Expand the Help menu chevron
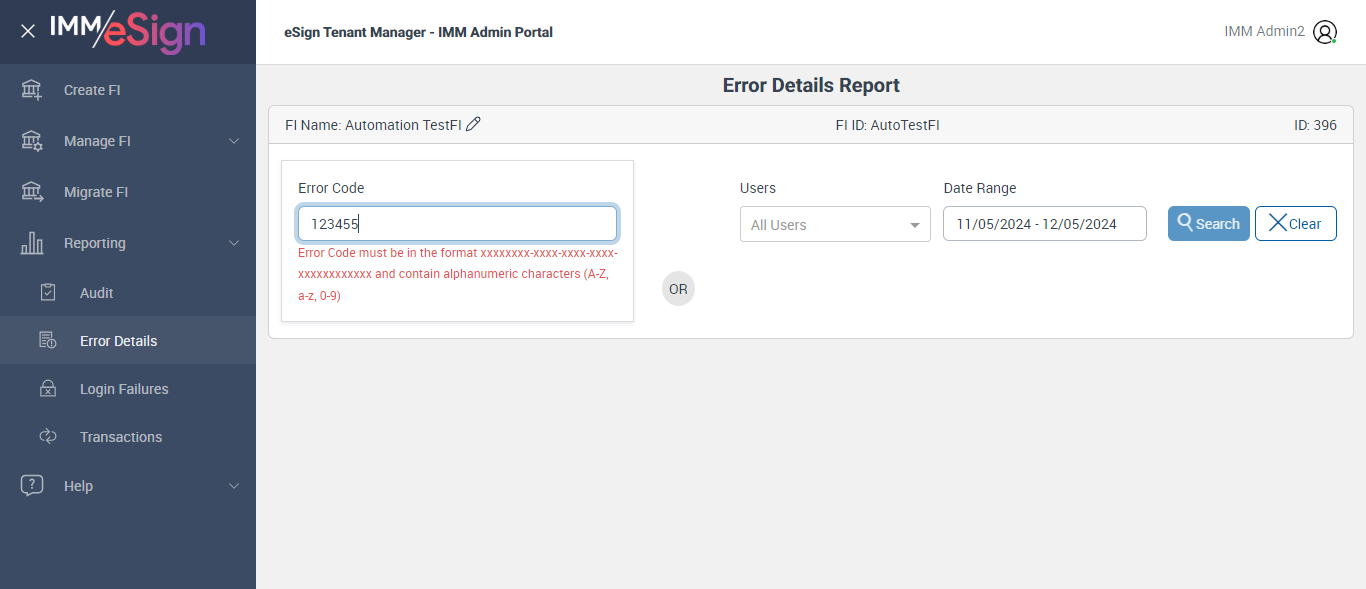Viewport: 1366px width, 589px height. 234,486
